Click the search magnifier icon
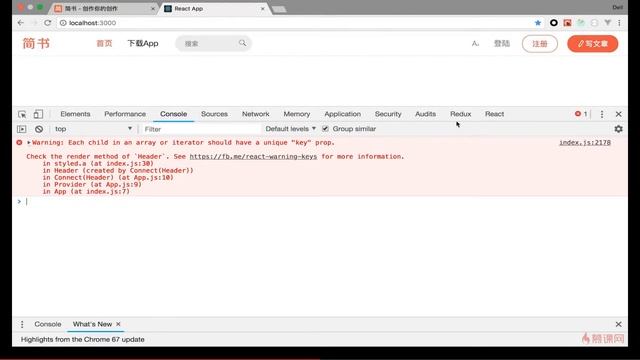The width and height of the screenshot is (640, 360). [242, 43]
